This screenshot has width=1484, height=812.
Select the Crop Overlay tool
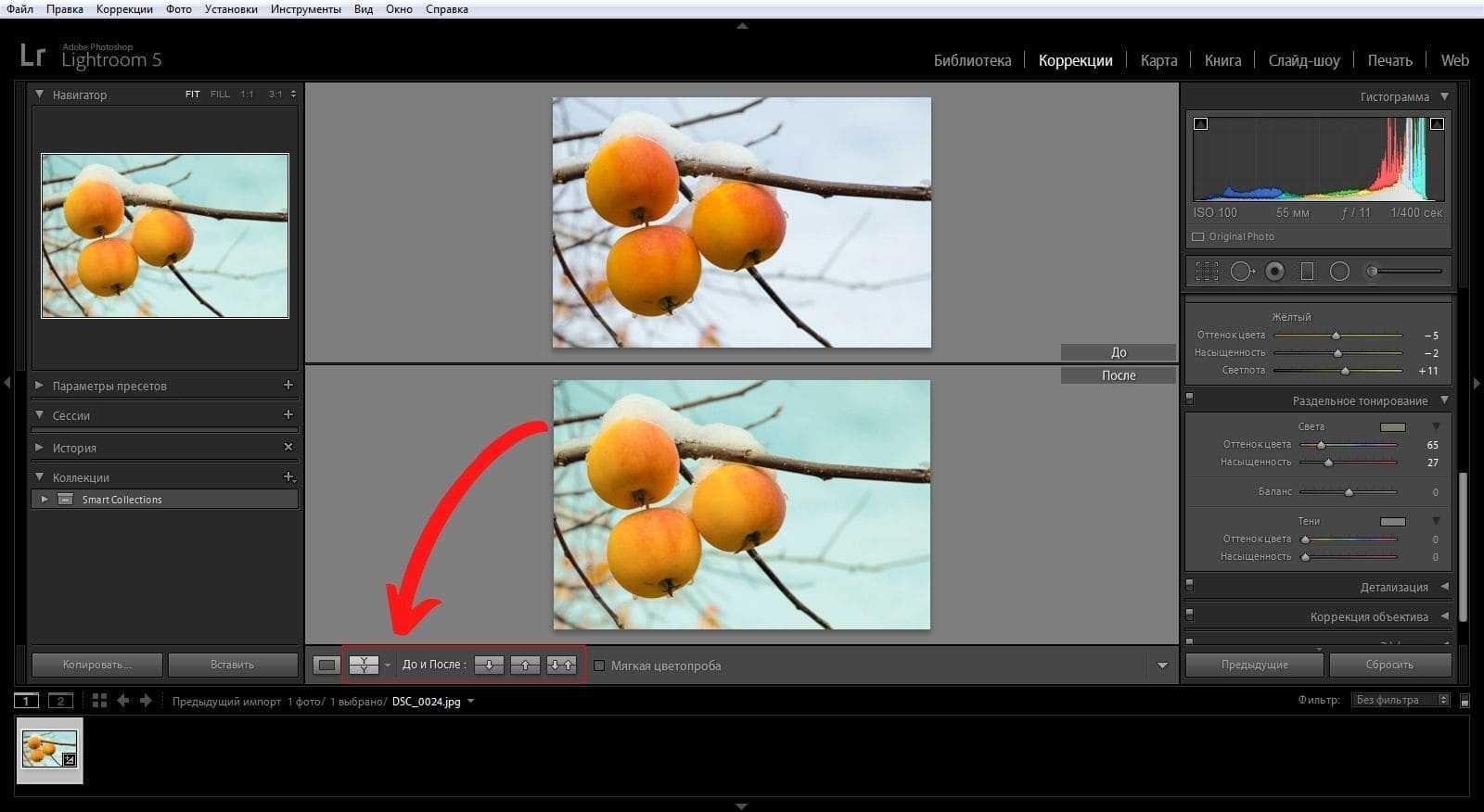(1207, 272)
